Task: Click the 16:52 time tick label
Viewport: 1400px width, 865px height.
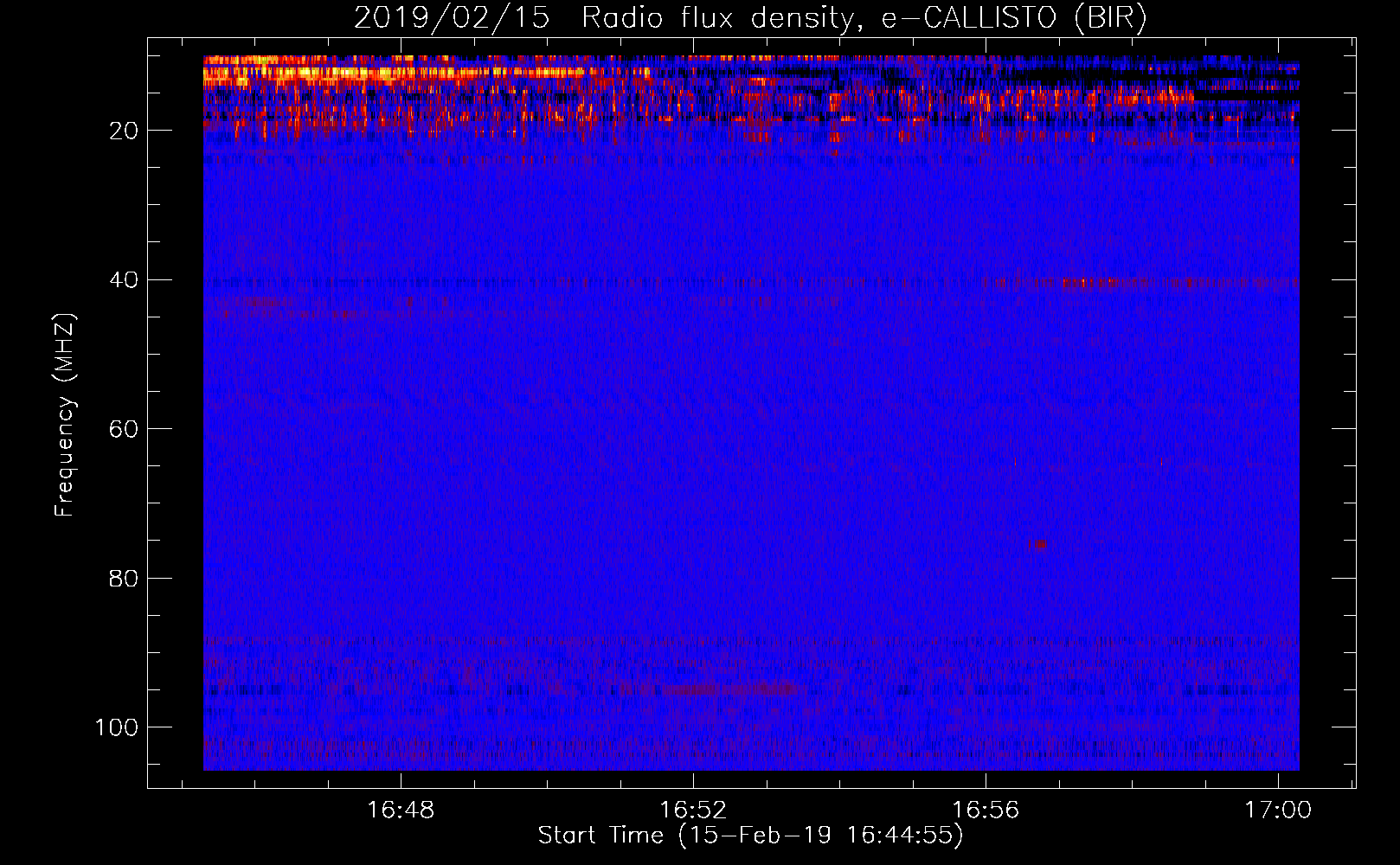Action: [x=693, y=811]
